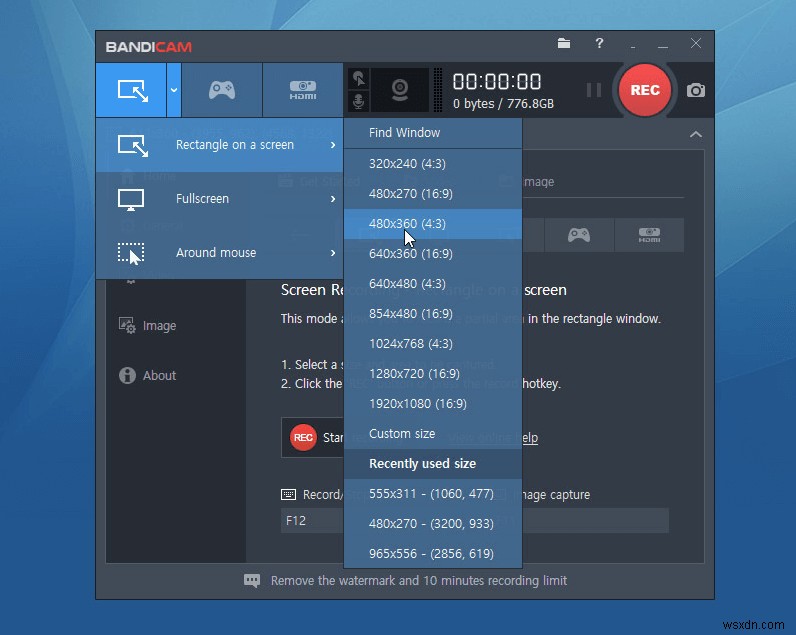Click the F12 hotkey field
The height and width of the screenshot is (635, 796).
[312, 521]
